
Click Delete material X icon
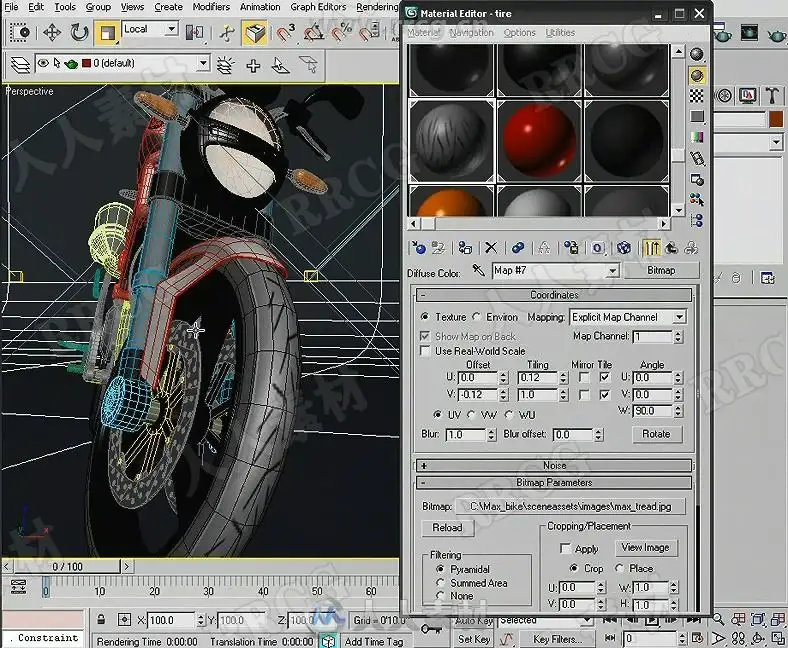[x=490, y=247]
